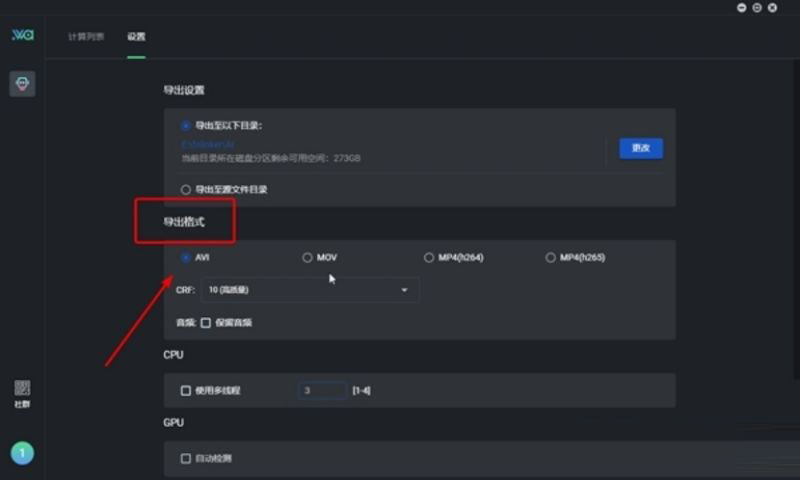The height and width of the screenshot is (480, 800).
Task: Select the 设置 tab
Action: click(x=136, y=37)
